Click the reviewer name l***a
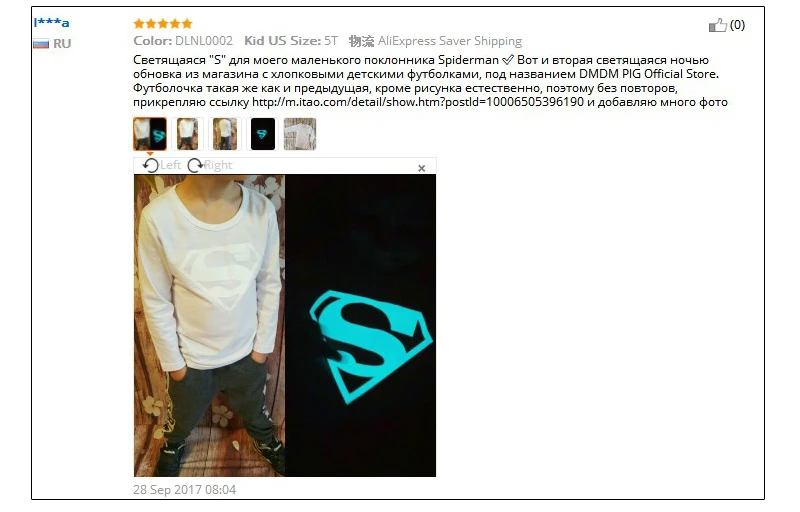Image resolution: width=800 pixels, height=512 pixels. [x=51, y=22]
